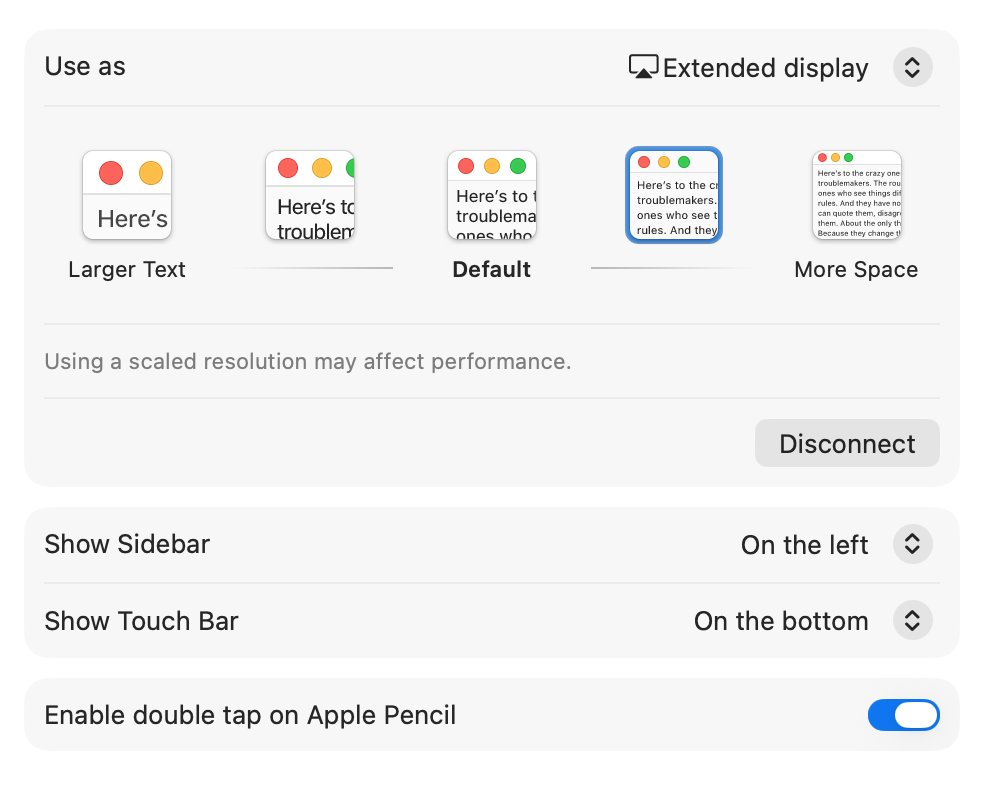The width and height of the screenshot is (982, 790).
Task: Click the Enable double tap on Apple Pencil label
Action: (251, 715)
